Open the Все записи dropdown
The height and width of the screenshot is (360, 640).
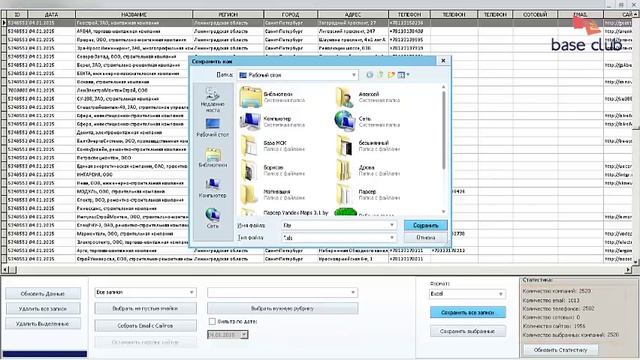pyautogui.click(x=145, y=292)
